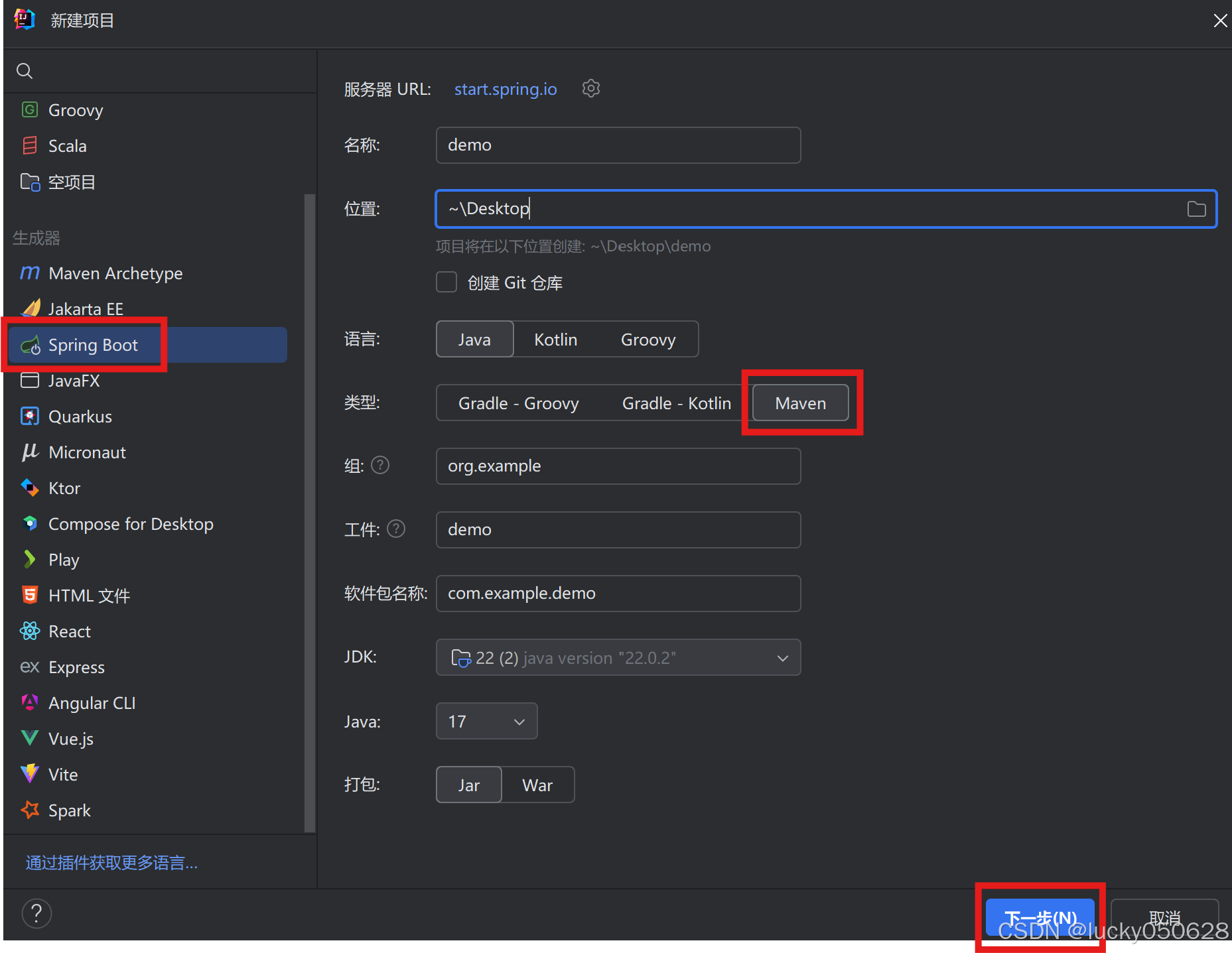The height and width of the screenshot is (953, 1232).
Task: Click the 工件 artifact input field
Action: pyautogui.click(x=618, y=529)
